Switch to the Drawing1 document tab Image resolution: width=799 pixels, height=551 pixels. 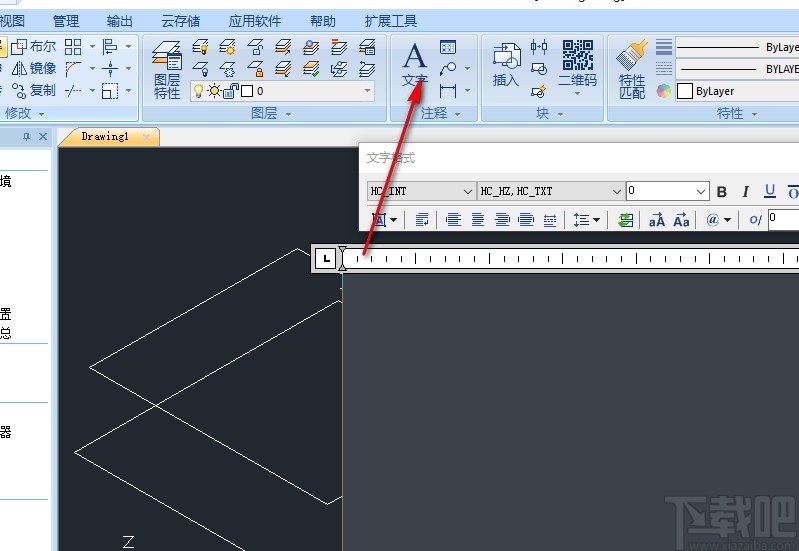(x=105, y=137)
